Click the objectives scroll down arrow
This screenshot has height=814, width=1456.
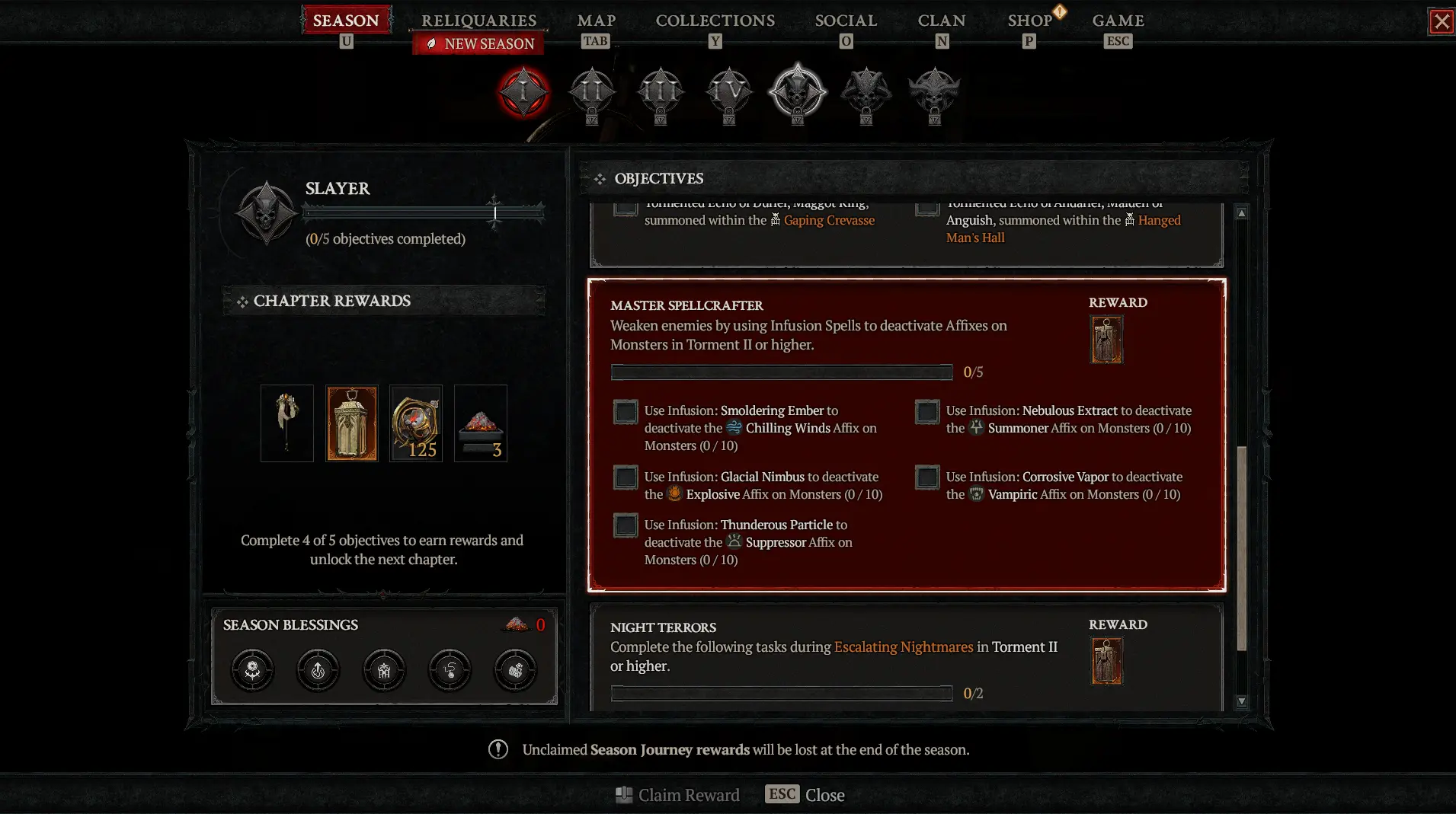pos(1242,701)
